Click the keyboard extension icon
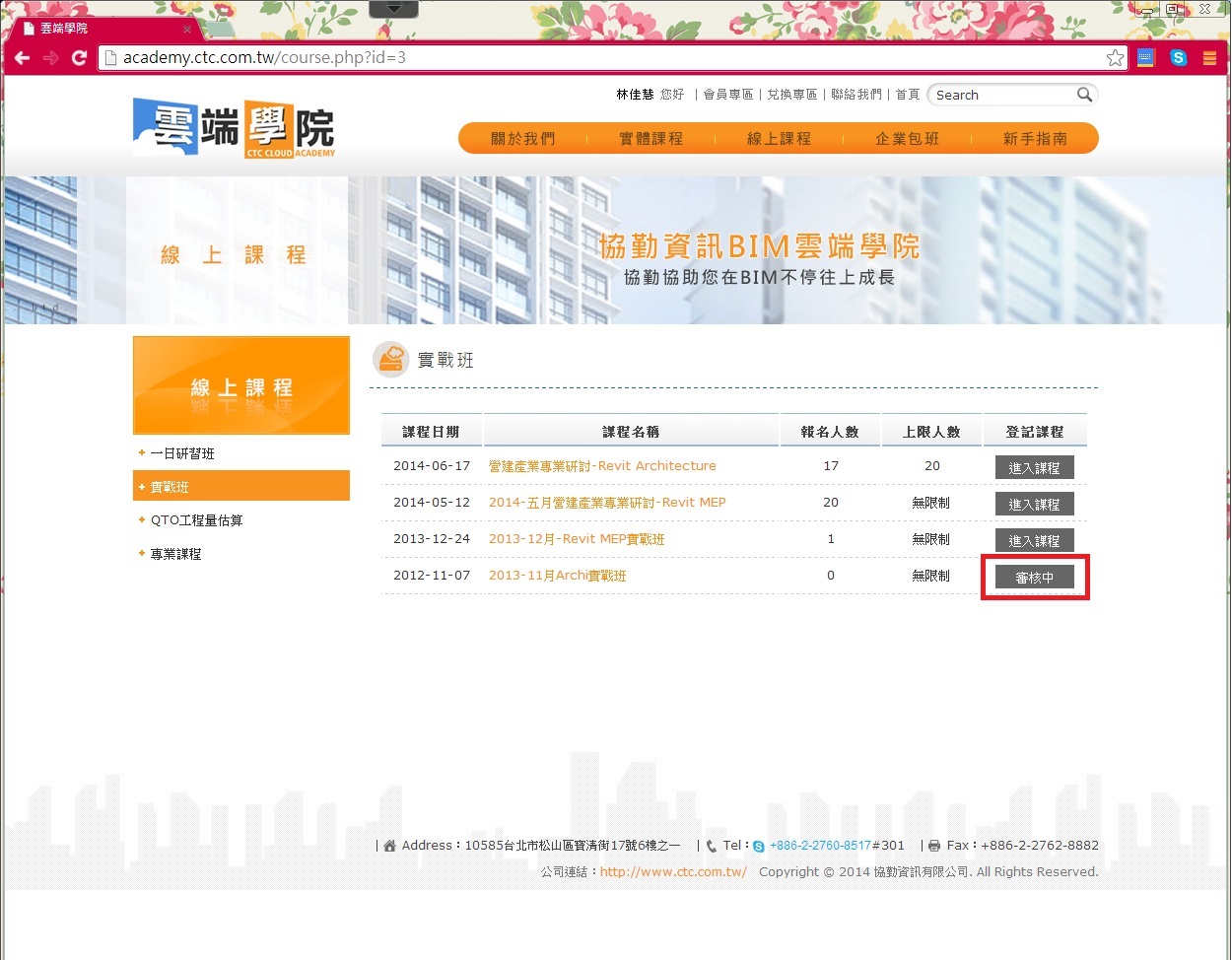Image resolution: width=1232 pixels, height=960 pixels. pos(1146,58)
